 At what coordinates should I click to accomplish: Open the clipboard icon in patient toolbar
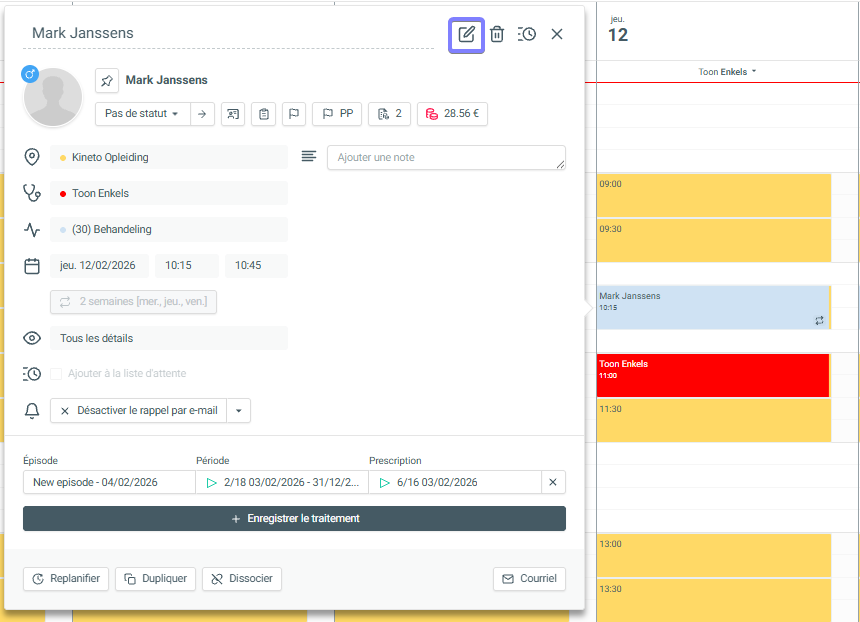(263, 114)
